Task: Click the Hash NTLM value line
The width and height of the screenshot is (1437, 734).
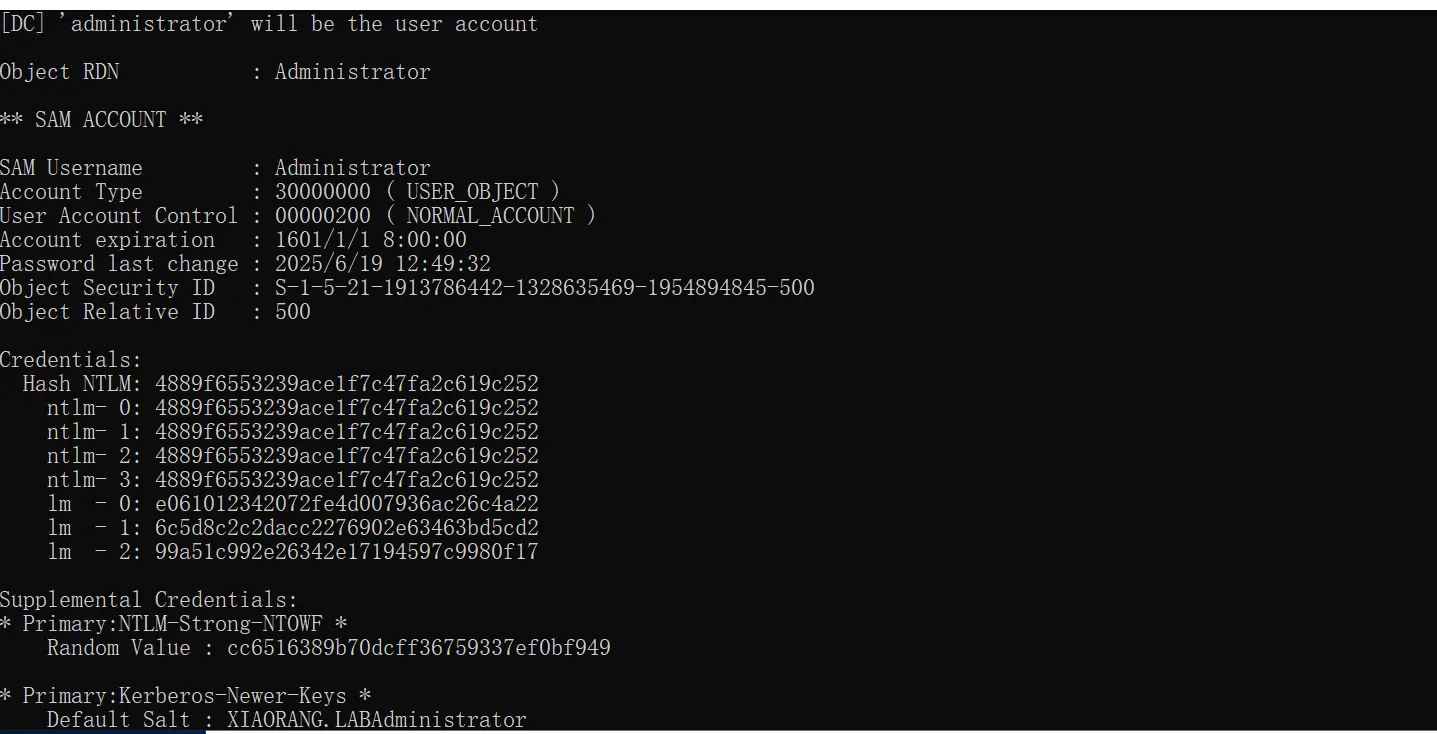Action: tap(346, 384)
